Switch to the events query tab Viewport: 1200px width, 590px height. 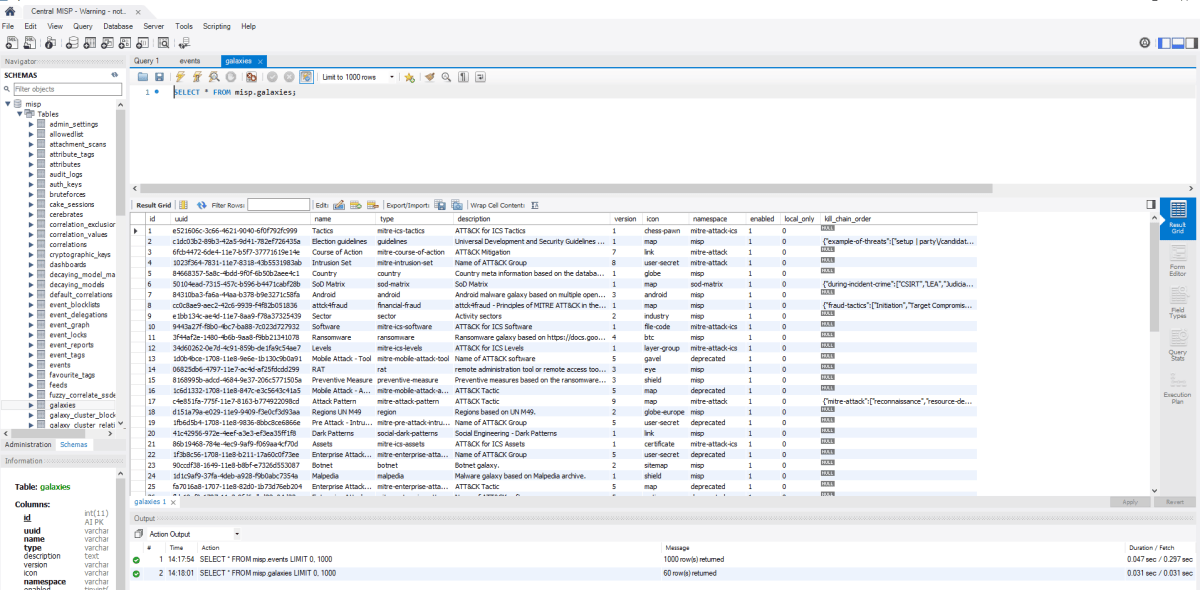[190, 60]
